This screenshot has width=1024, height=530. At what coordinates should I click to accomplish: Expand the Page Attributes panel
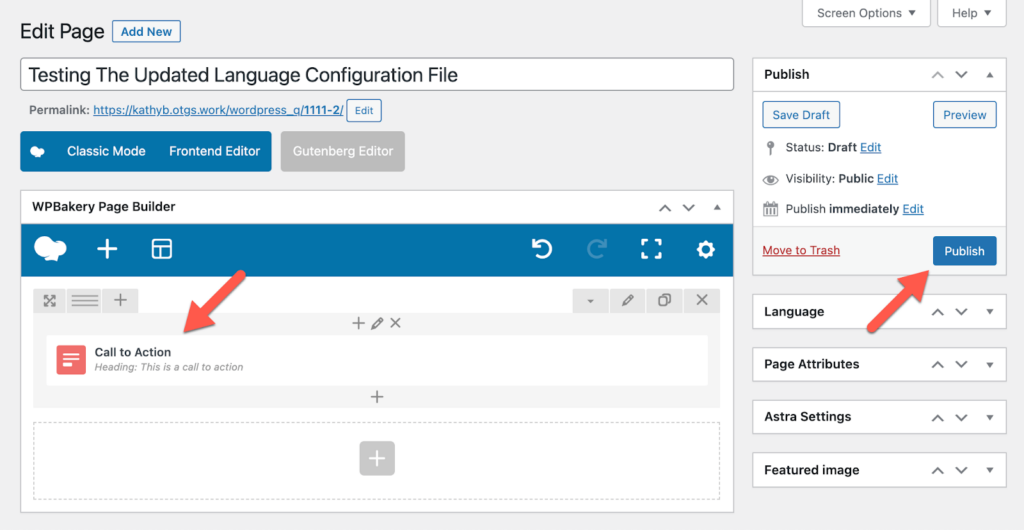(x=989, y=364)
